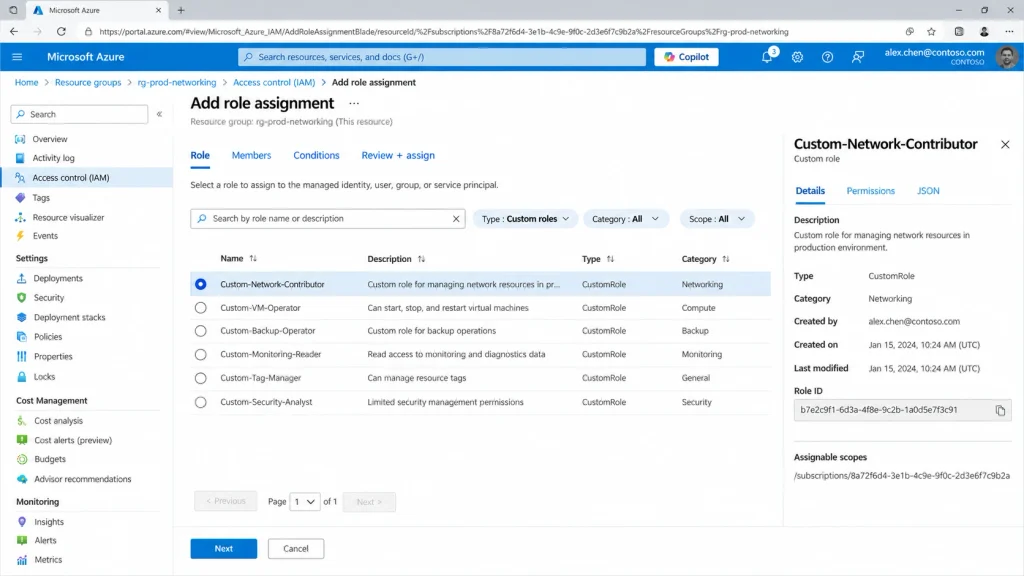
Task: Open Events in resource menu
Action: pos(45,236)
